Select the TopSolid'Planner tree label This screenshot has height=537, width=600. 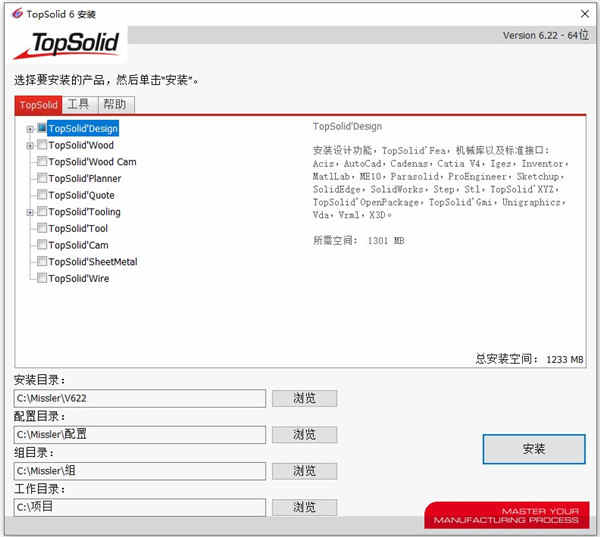(85, 178)
